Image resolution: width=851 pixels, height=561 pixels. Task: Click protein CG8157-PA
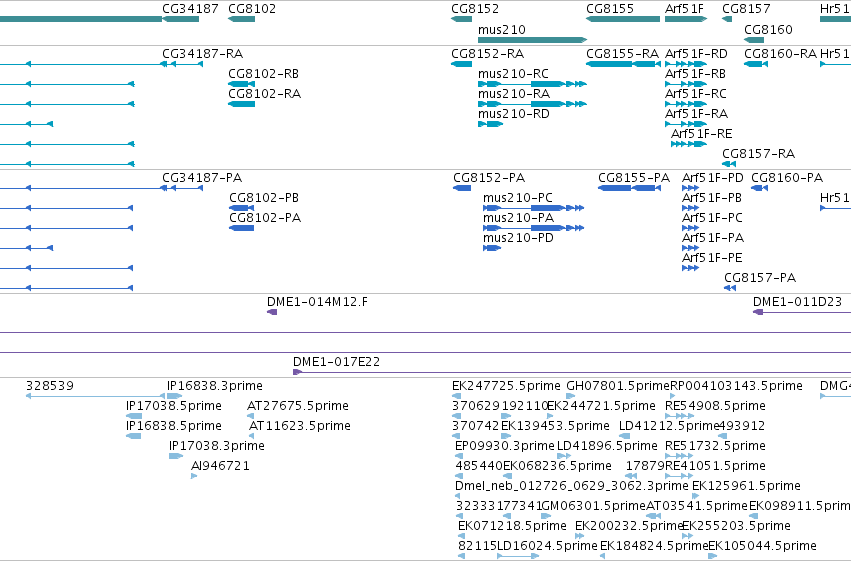pyautogui.click(x=760, y=278)
